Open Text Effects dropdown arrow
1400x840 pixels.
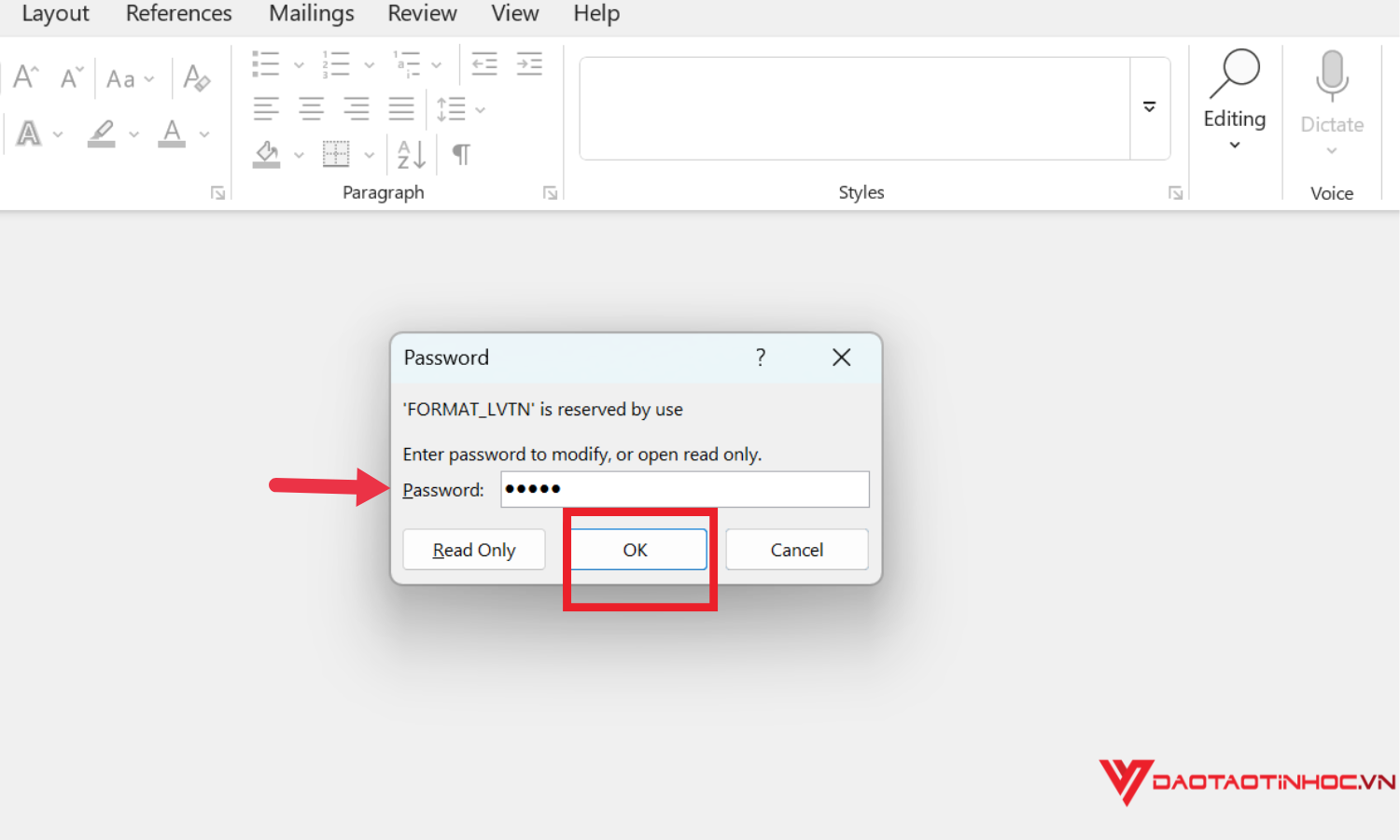pos(58,135)
